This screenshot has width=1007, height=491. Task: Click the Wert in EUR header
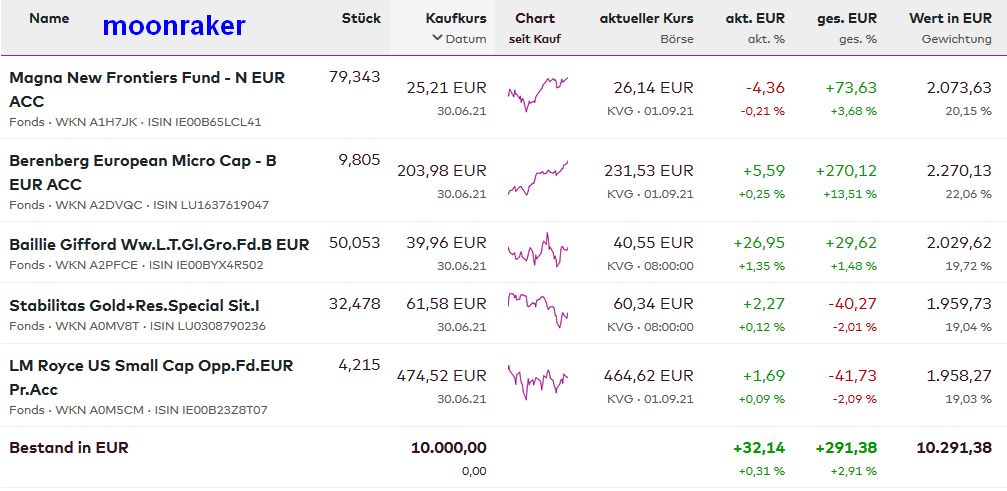tap(950, 18)
